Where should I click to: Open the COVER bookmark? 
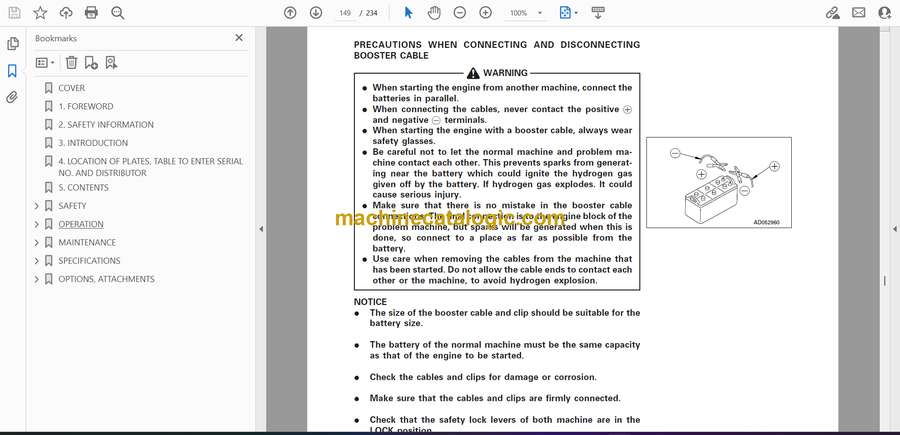coord(71,88)
